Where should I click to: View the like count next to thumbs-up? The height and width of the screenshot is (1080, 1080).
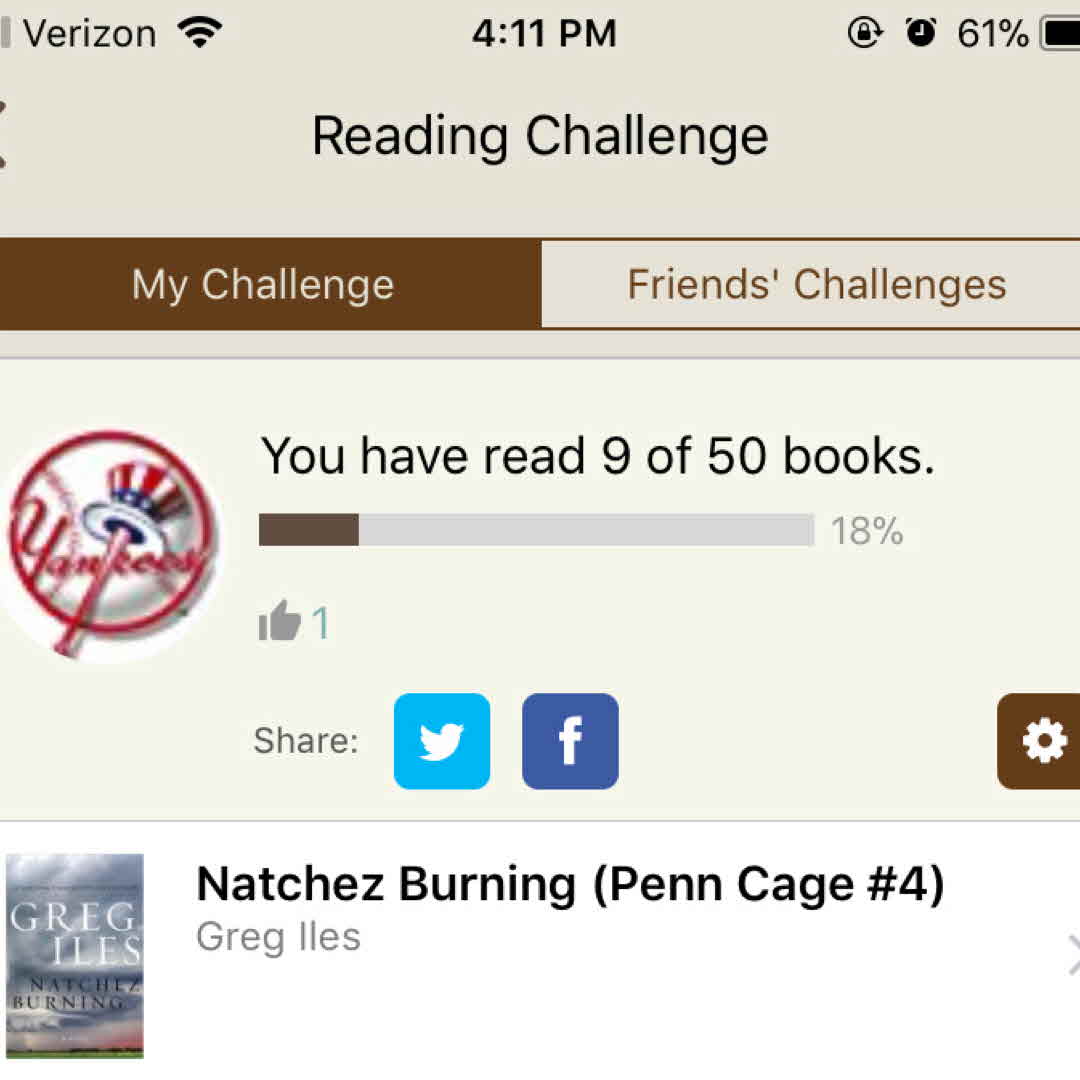pos(320,623)
